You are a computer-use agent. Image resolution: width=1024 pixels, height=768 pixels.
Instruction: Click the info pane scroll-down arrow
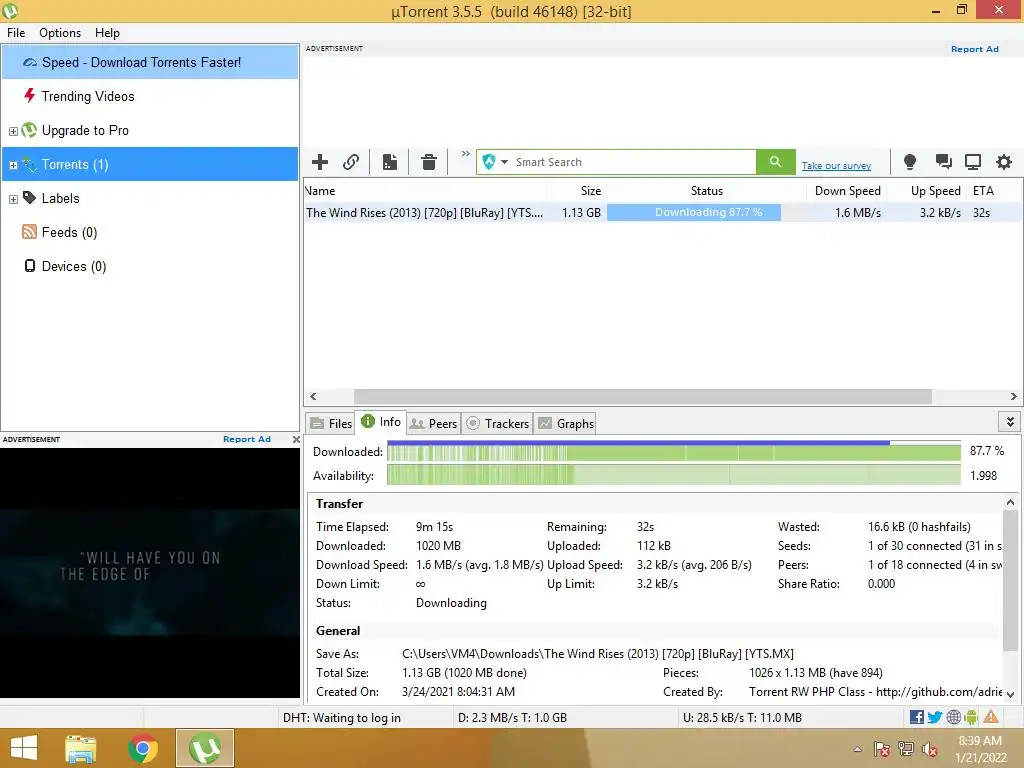[1010, 694]
